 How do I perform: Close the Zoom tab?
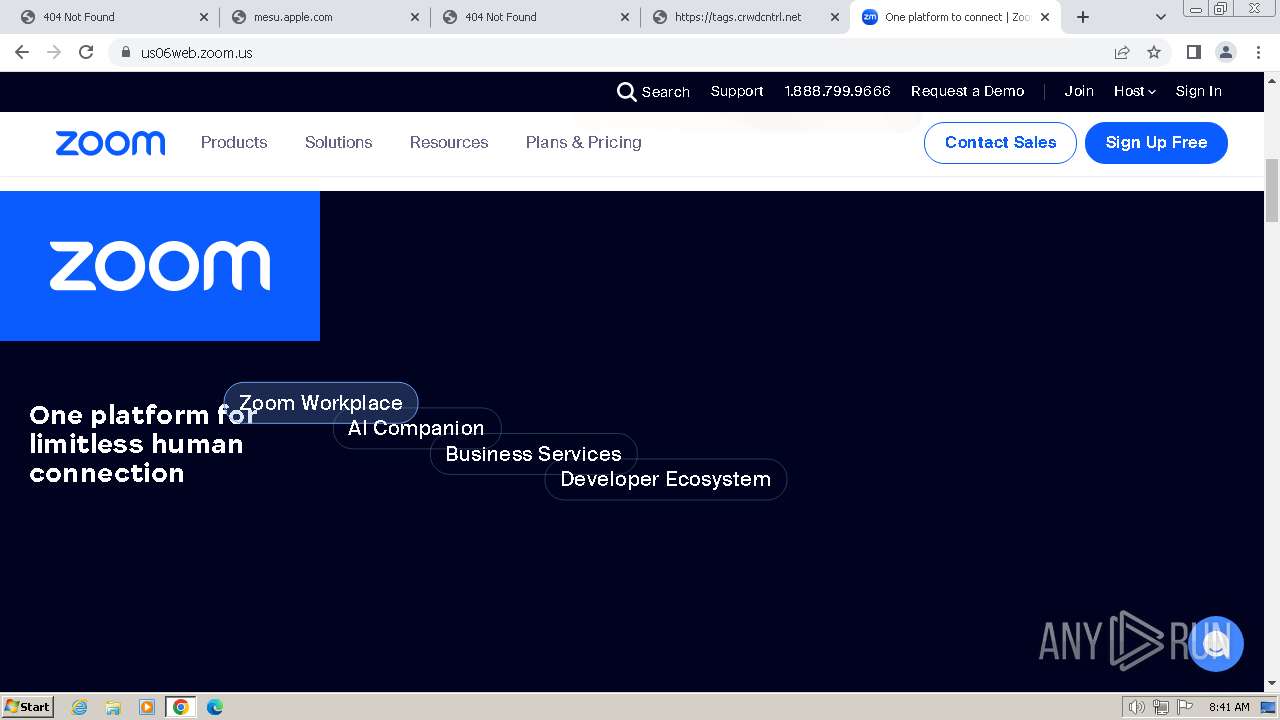(1045, 17)
